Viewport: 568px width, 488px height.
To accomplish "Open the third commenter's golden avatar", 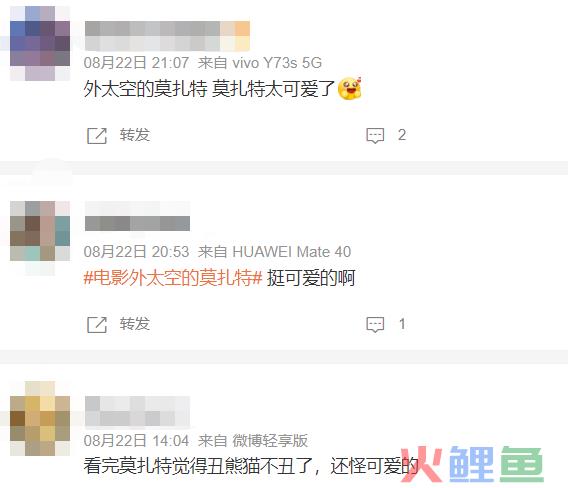I will click(x=40, y=418).
